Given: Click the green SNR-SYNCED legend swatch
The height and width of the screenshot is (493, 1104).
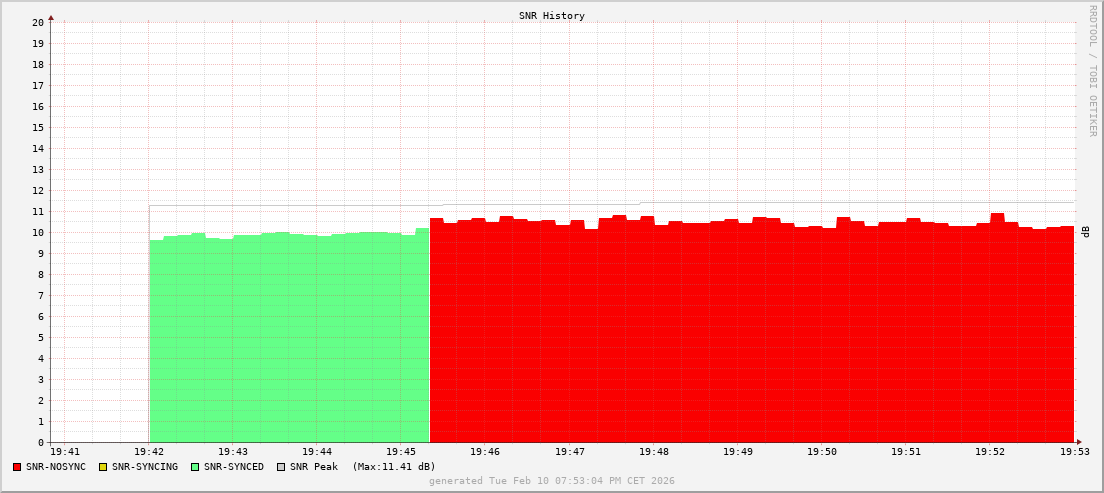Looking at the screenshot, I should pyautogui.click(x=195, y=467).
